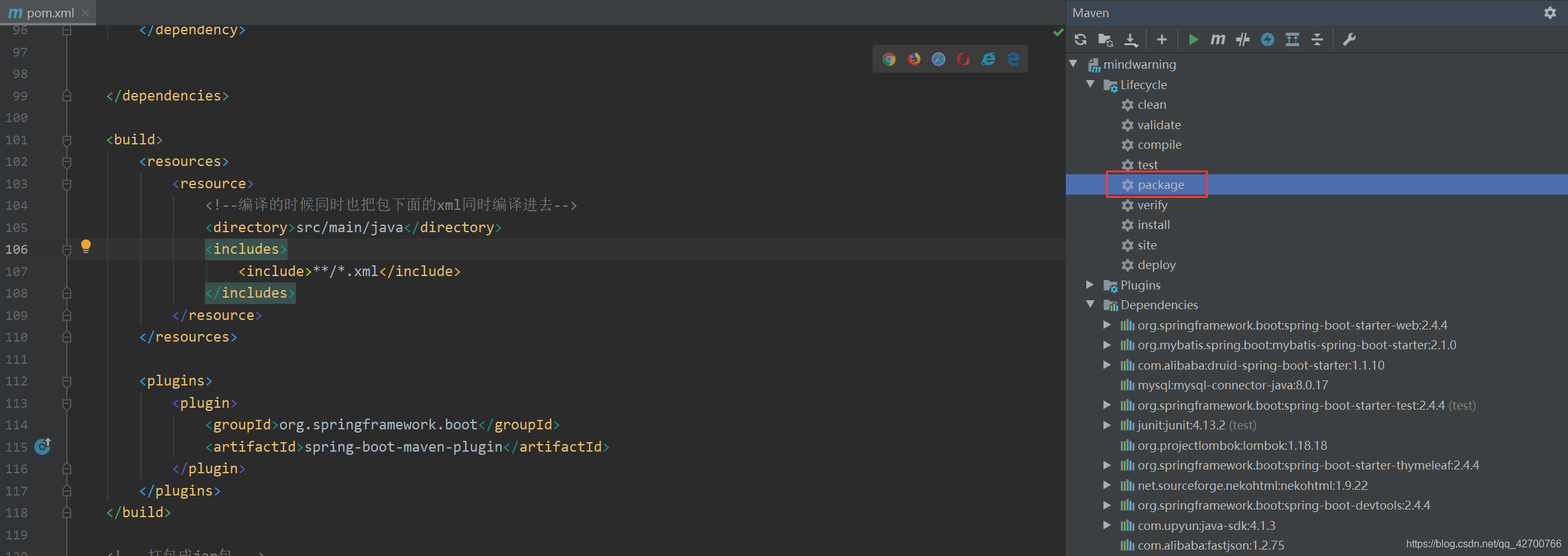Select the clean lifecycle goal

[x=1144, y=104]
